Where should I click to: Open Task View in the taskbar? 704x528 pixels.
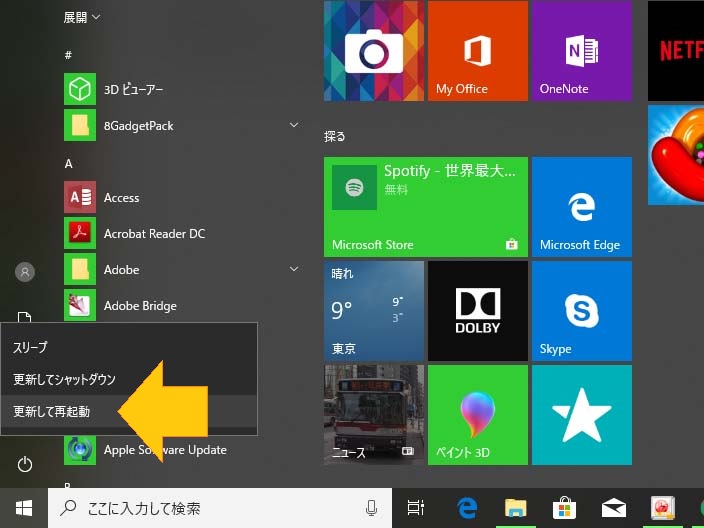click(415, 508)
